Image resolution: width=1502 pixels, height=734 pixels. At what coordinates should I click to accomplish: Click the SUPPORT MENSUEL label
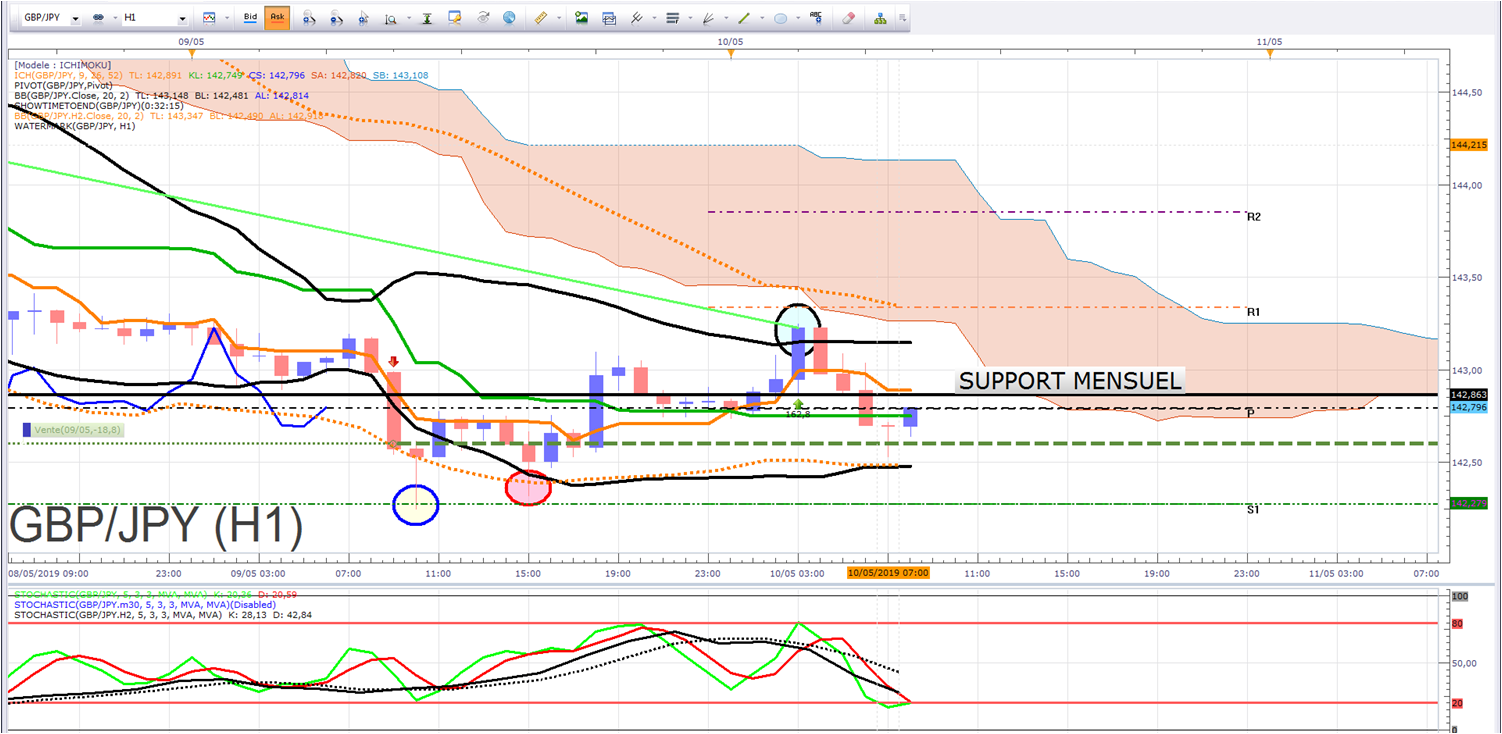[1069, 381]
